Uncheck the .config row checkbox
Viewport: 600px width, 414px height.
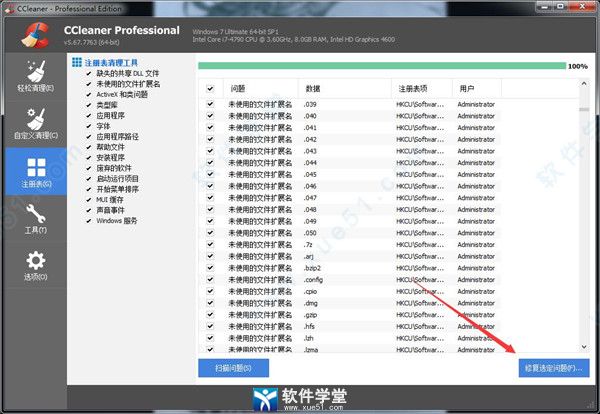click(210, 280)
